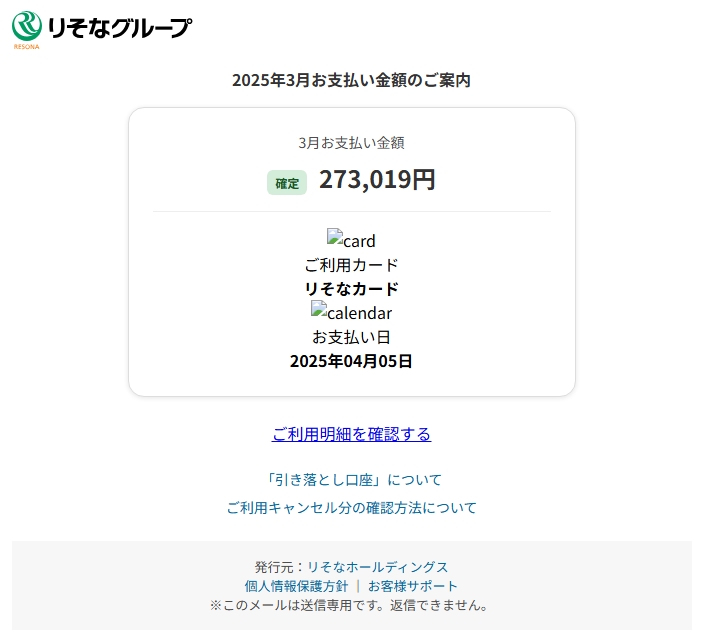Click the りそなグループ logo text
Image resolution: width=705 pixels, height=633 pixels.
tap(118, 27)
